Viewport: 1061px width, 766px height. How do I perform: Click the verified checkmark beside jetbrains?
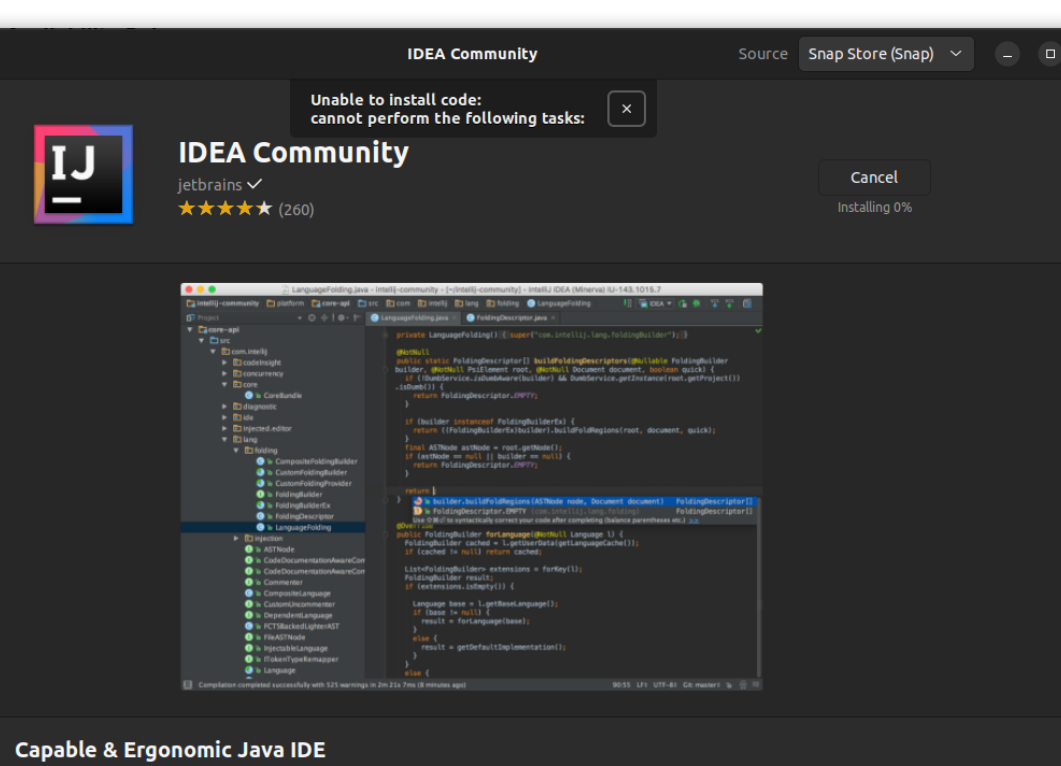point(254,184)
